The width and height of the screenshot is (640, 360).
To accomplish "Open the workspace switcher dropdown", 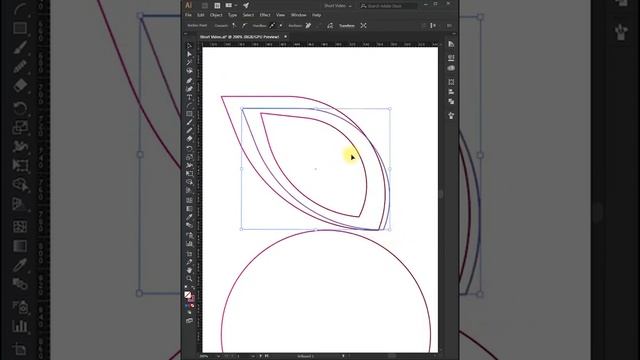I will [338, 6].
